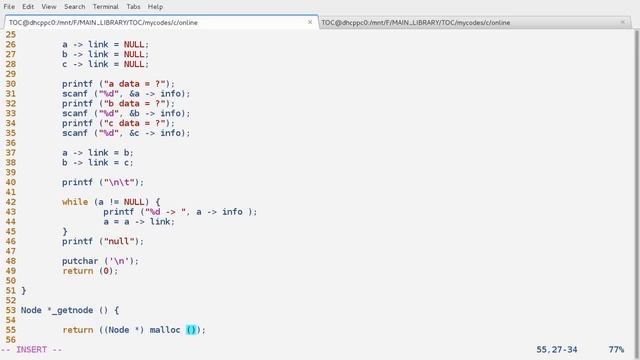Image resolution: width=640 pixels, height=360 pixels.
Task: Select the first terminal tab
Action: pos(161,22)
